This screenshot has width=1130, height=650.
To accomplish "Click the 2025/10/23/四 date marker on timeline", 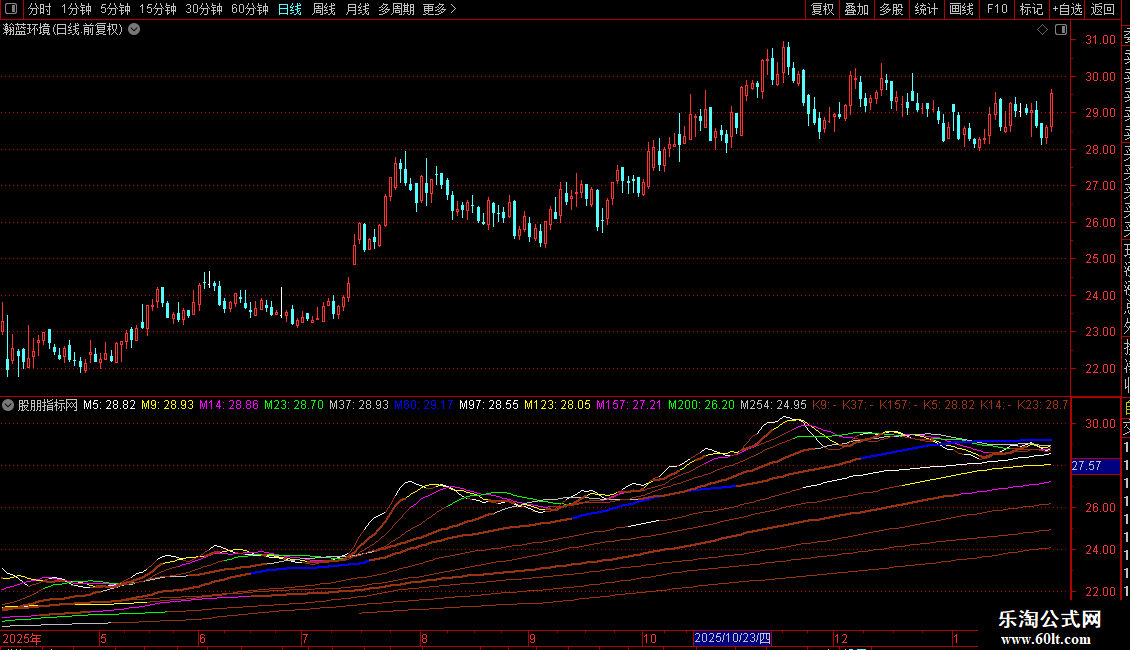I will point(732,638).
